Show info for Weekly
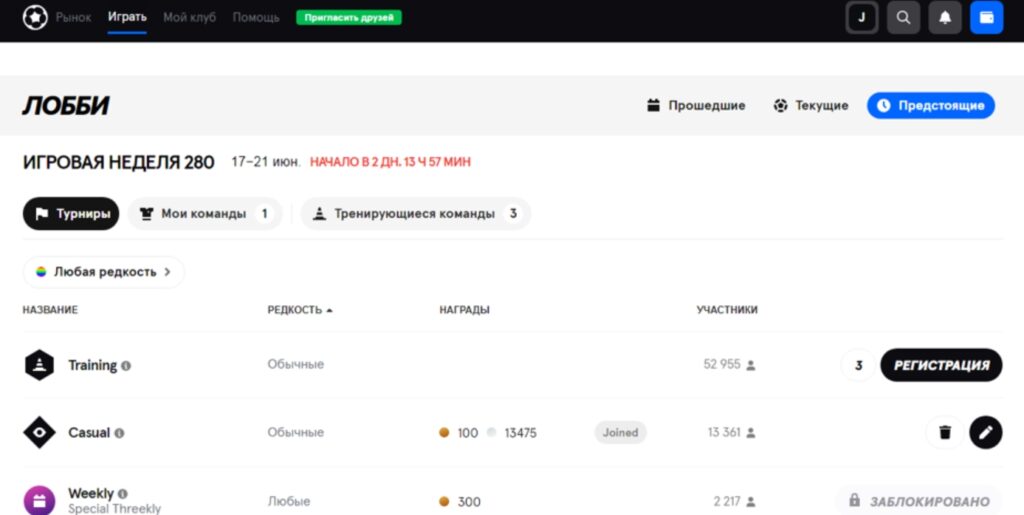The height and width of the screenshot is (515, 1024). point(123,494)
